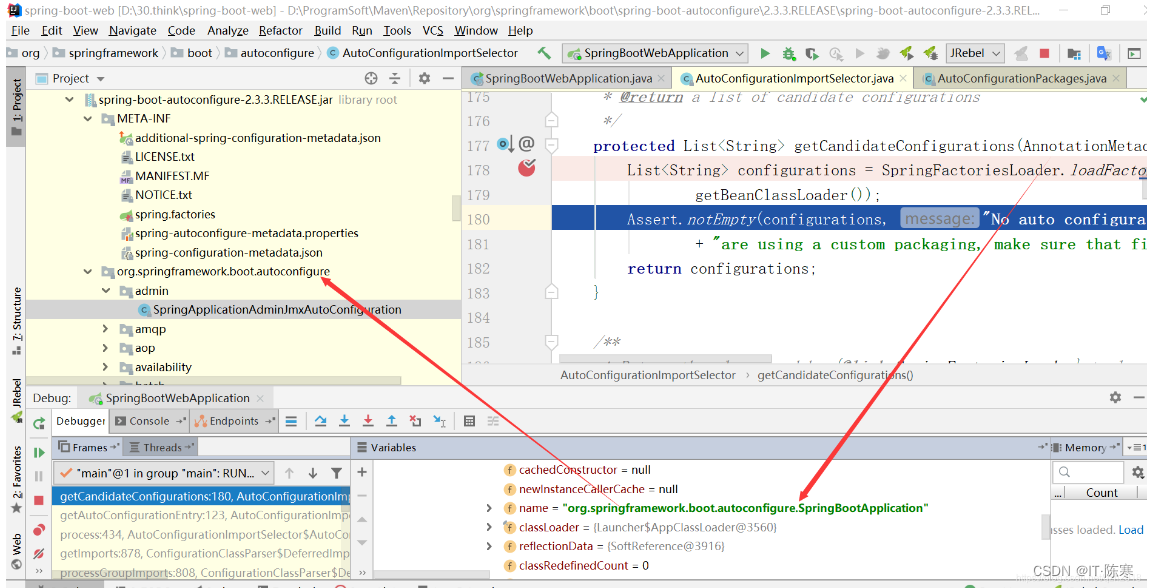Click the Drop Frame debugger icon
Image resolution: width=1149 pixels, height=588 pixels.
[x=415, y=421]
